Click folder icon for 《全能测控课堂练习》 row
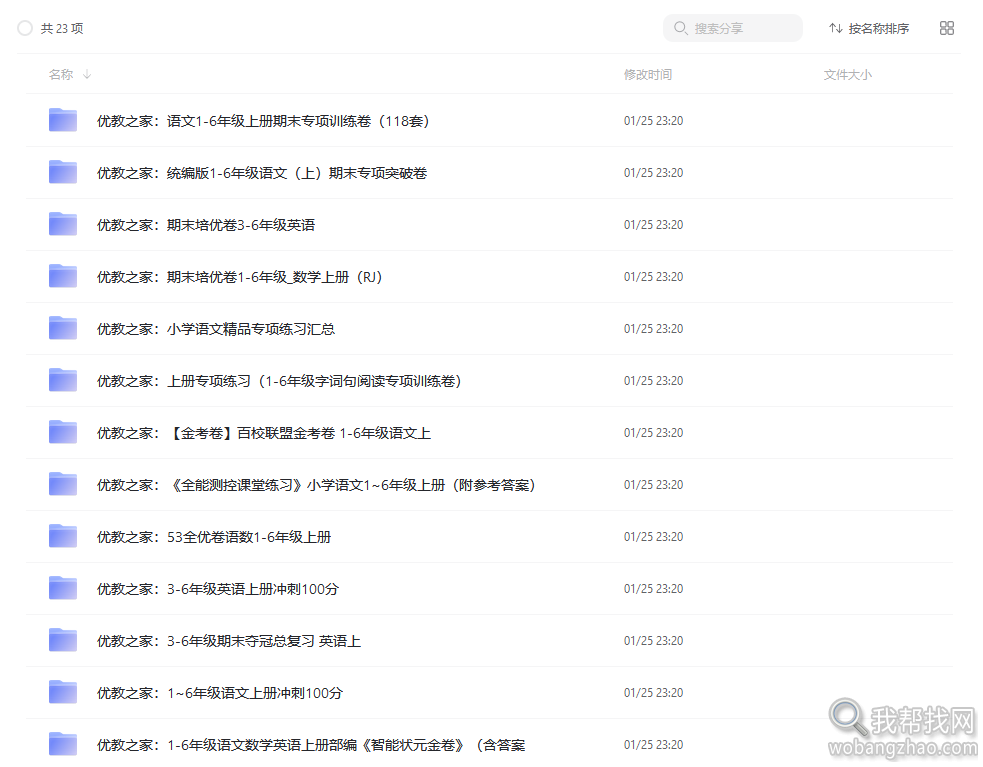The height and width of the screenshot is (767, 983). point(63,484)
